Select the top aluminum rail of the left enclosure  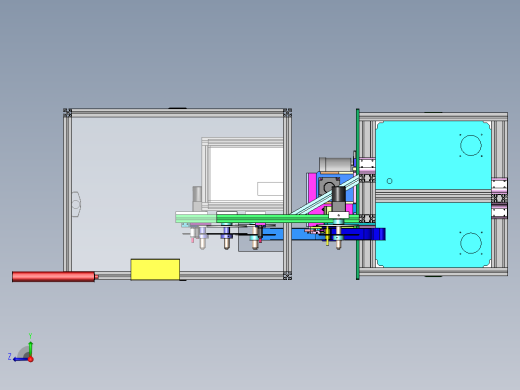coord(178,113)
